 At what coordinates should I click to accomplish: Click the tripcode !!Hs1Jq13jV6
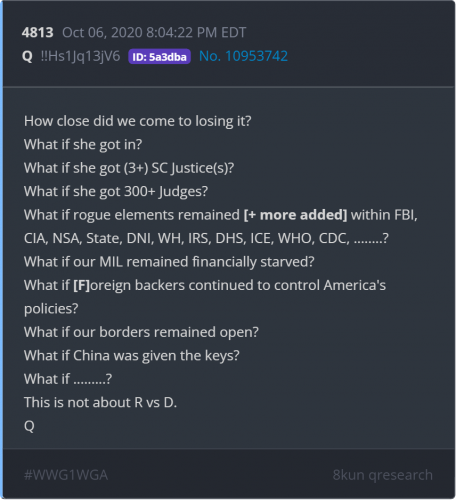coord(80,56)
